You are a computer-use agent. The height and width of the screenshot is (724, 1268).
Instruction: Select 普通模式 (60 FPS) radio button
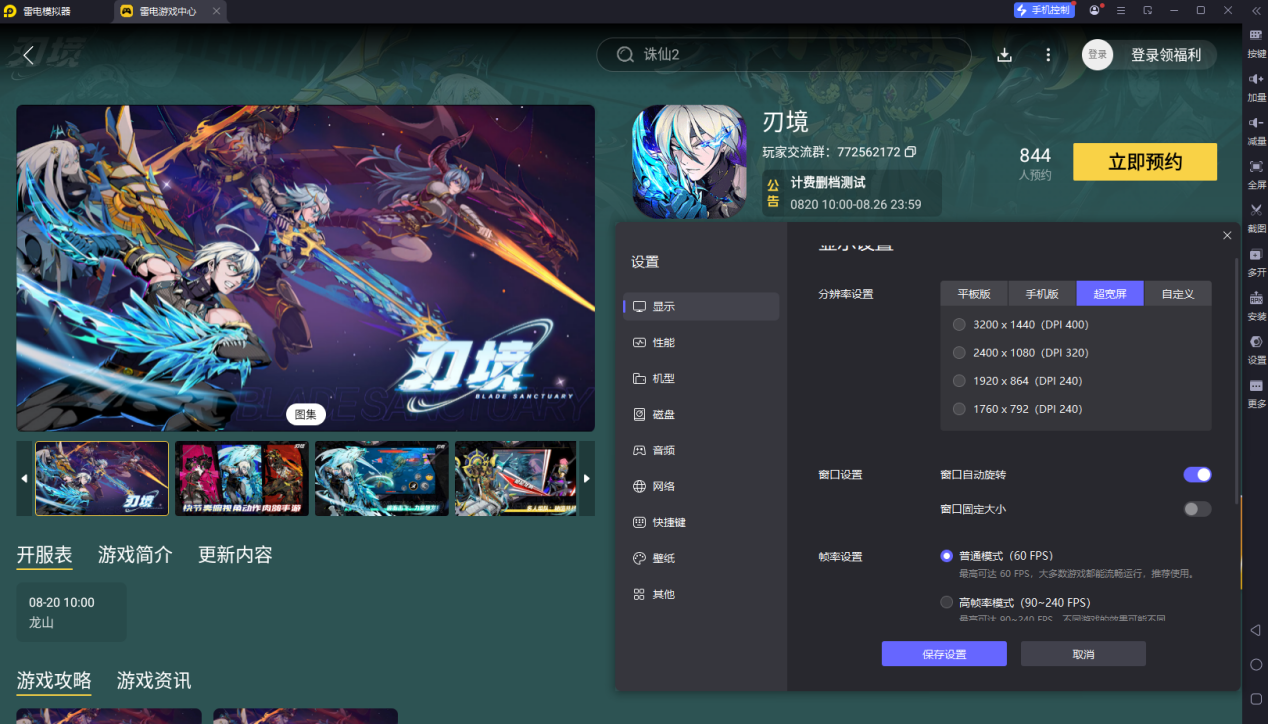pyautogui.click(x=946, y=556)
